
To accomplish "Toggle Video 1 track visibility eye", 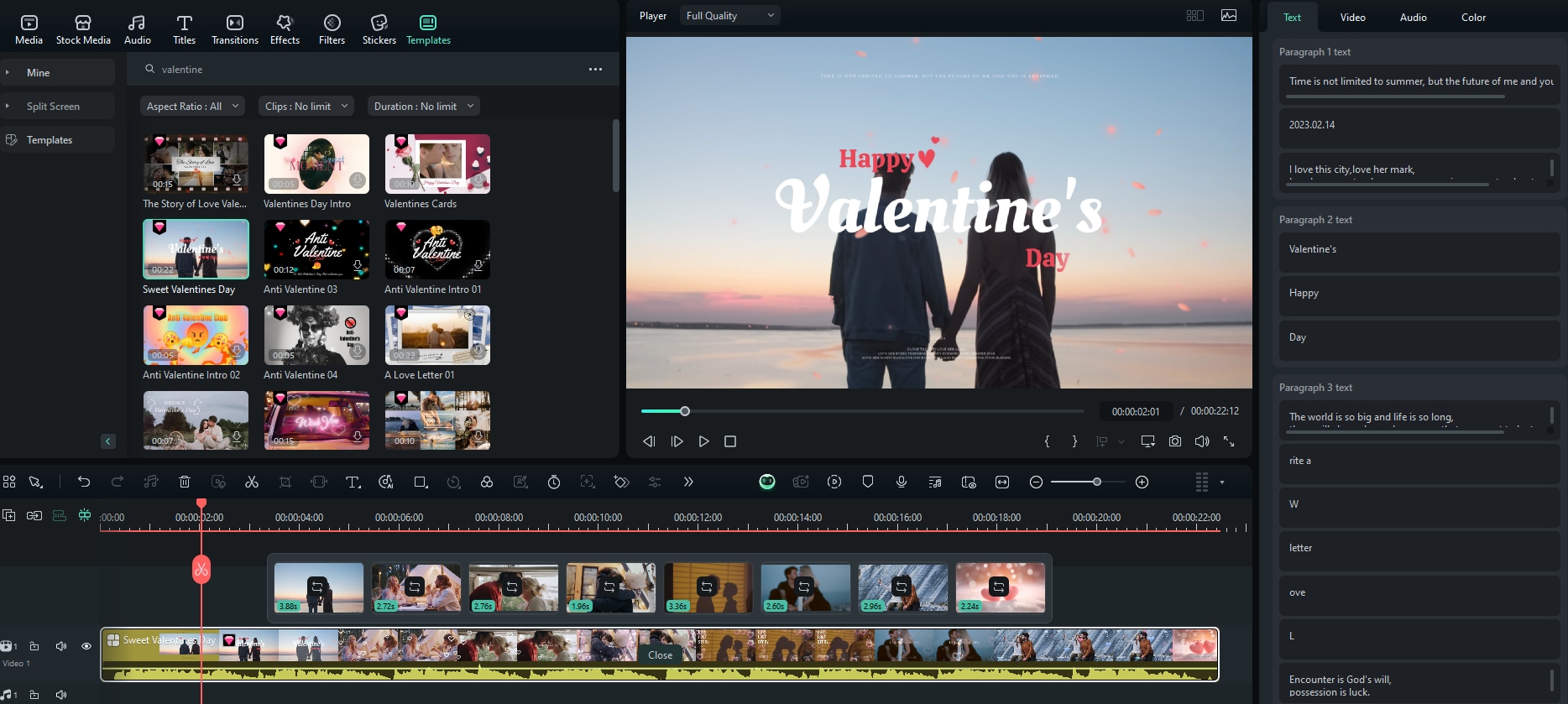I will point(86,646).
